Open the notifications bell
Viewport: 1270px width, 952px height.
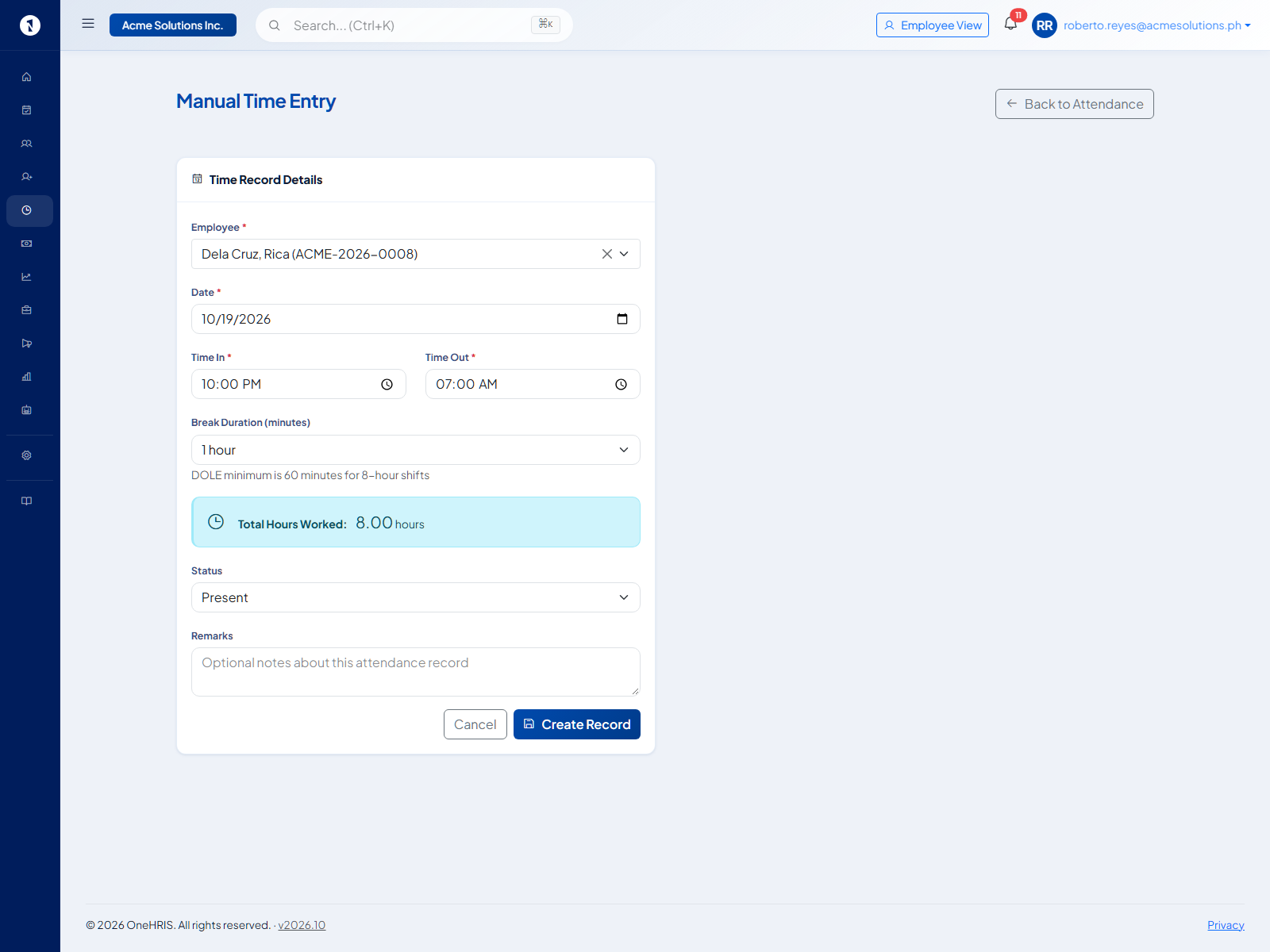1010,24
